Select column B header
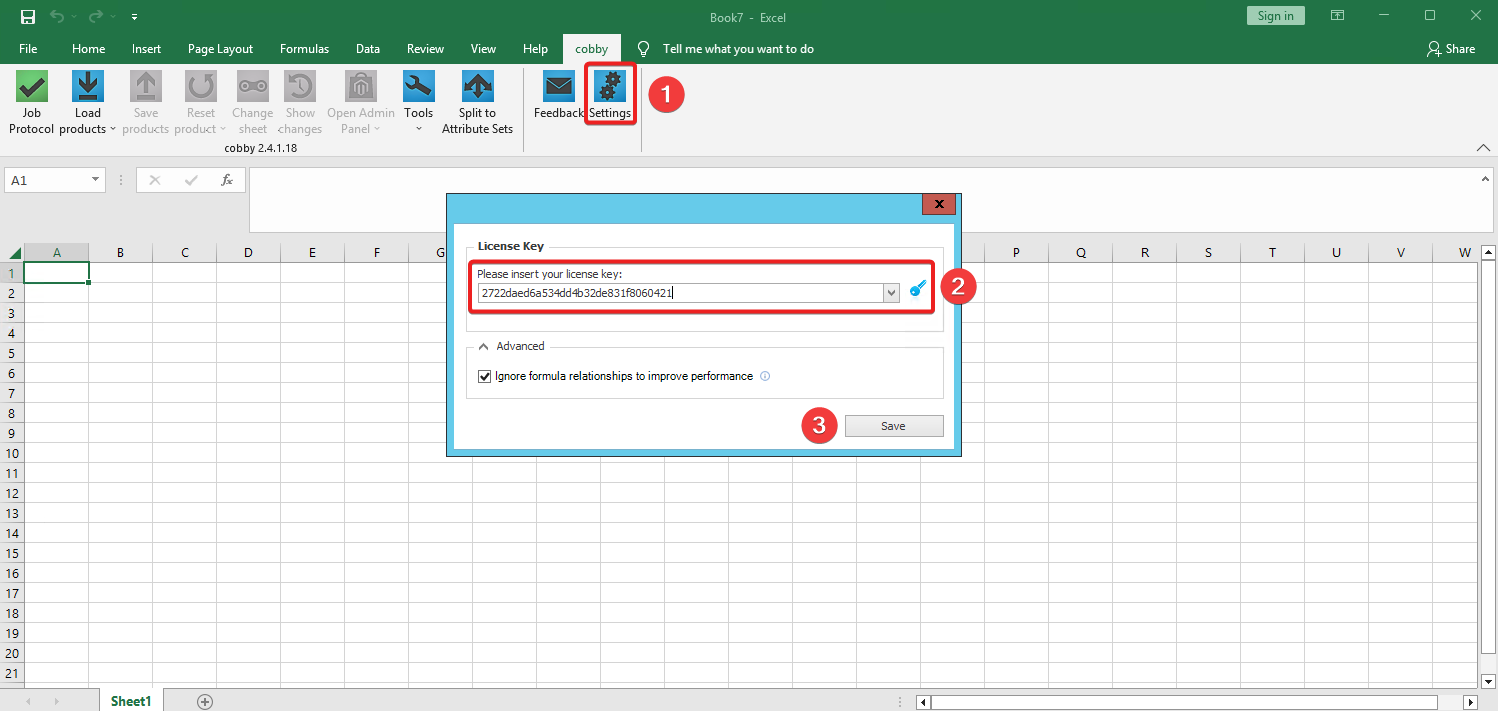Image resolution: width=1498 pixels, height=711 pixels. 120,253
